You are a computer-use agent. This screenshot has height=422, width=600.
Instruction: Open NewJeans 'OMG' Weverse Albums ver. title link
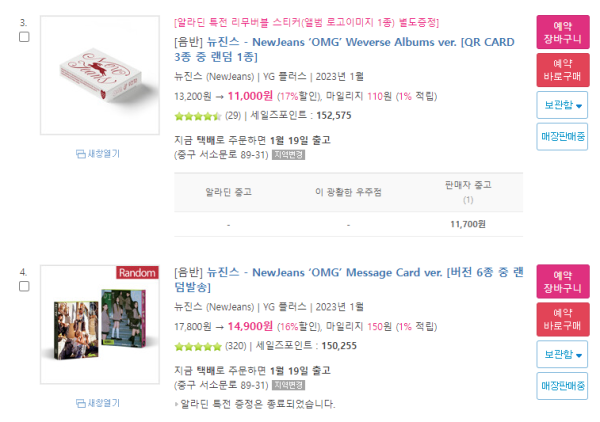(344, 49)
